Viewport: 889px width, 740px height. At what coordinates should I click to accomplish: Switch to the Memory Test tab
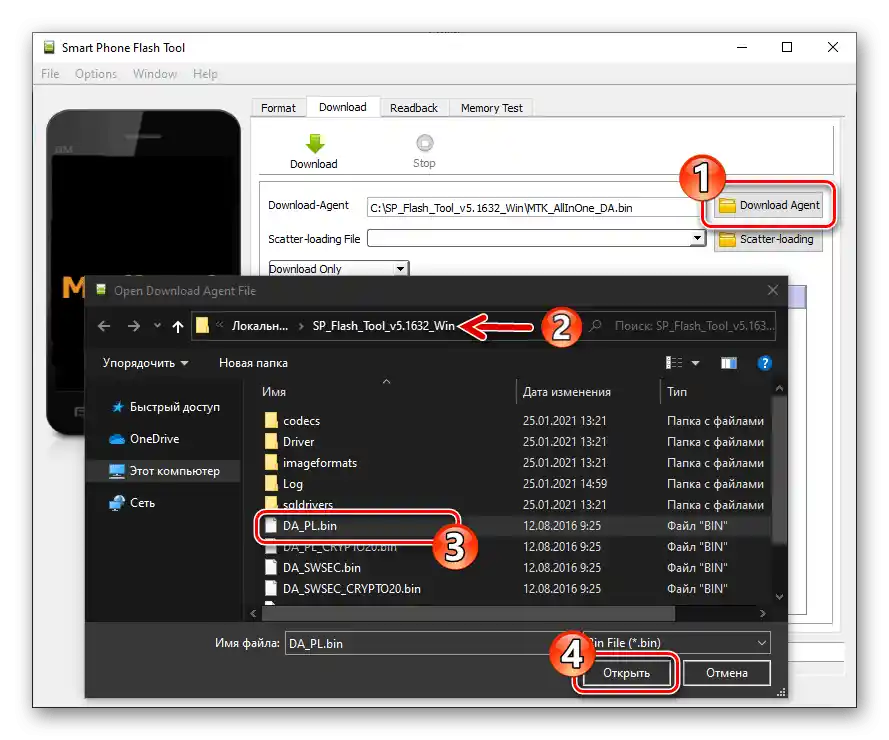tap(492, 108)
